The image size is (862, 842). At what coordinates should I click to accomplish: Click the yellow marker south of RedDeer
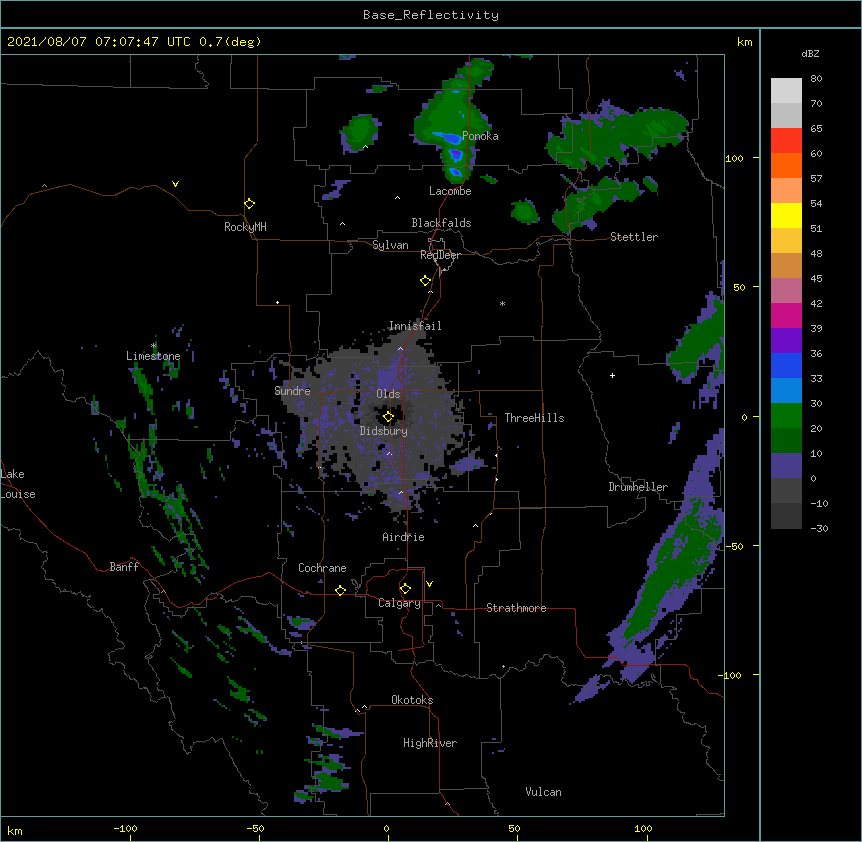pyautogui.click(x=426, y=281)
